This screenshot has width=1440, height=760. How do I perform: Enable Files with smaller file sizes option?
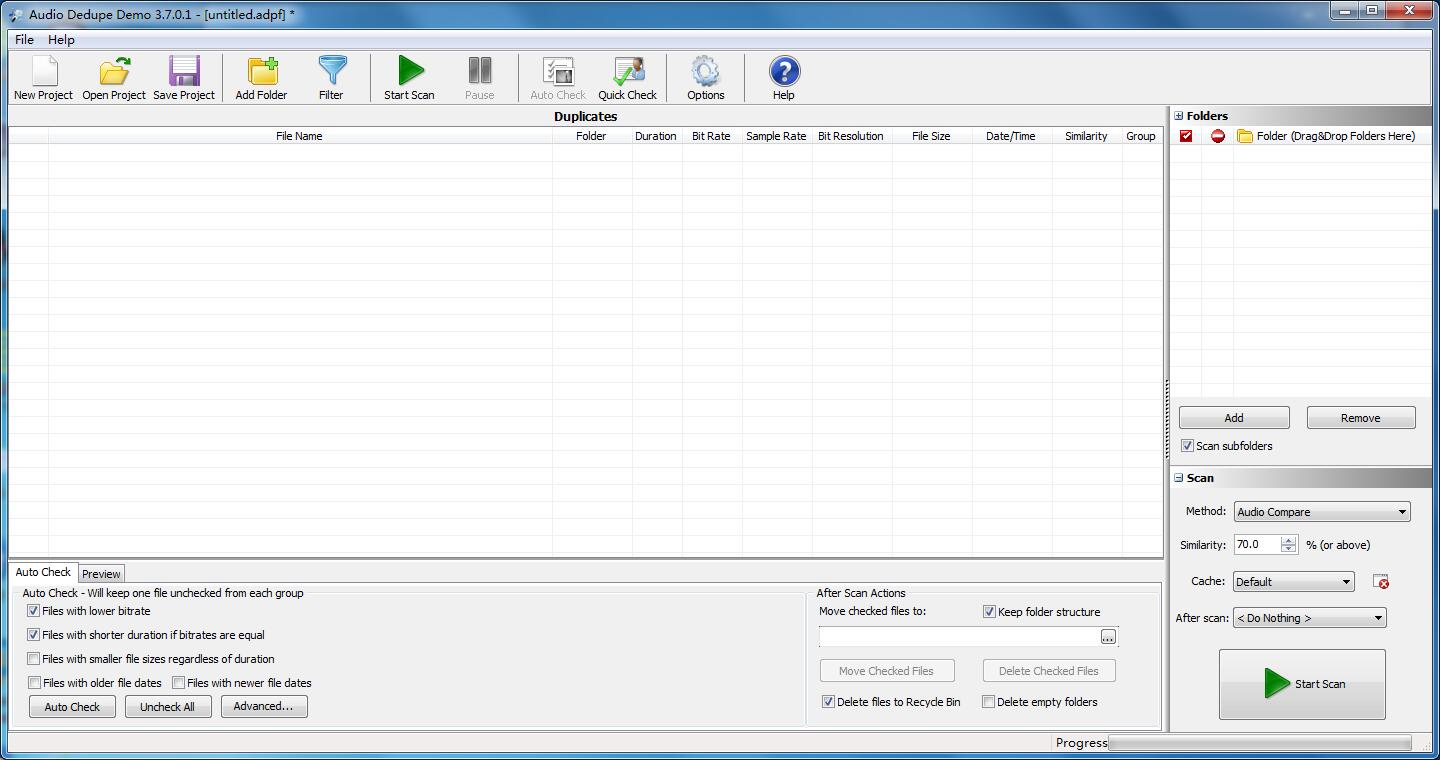[34, 659]
